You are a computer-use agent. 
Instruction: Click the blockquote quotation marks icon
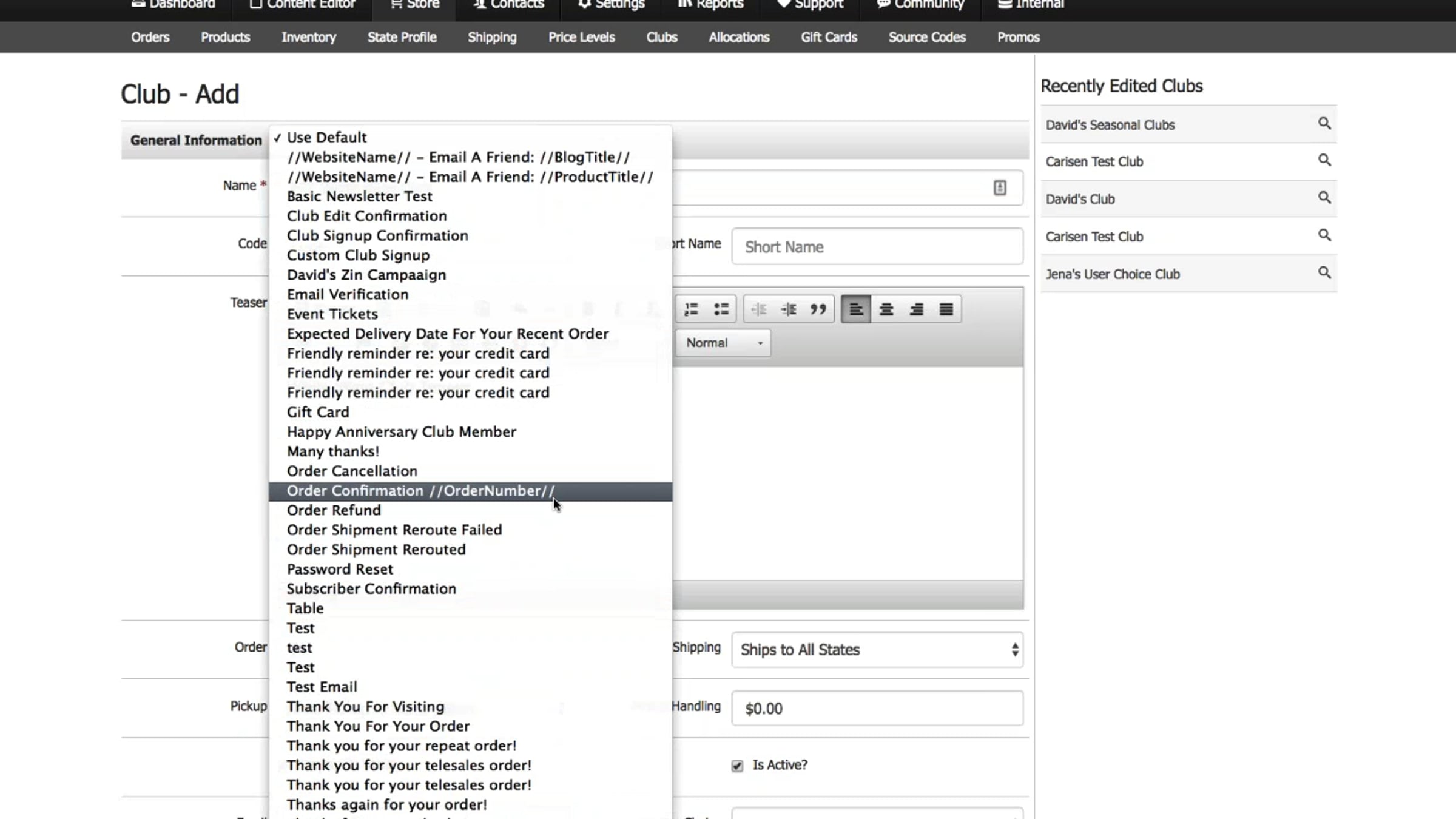click(x=818, y=309)
